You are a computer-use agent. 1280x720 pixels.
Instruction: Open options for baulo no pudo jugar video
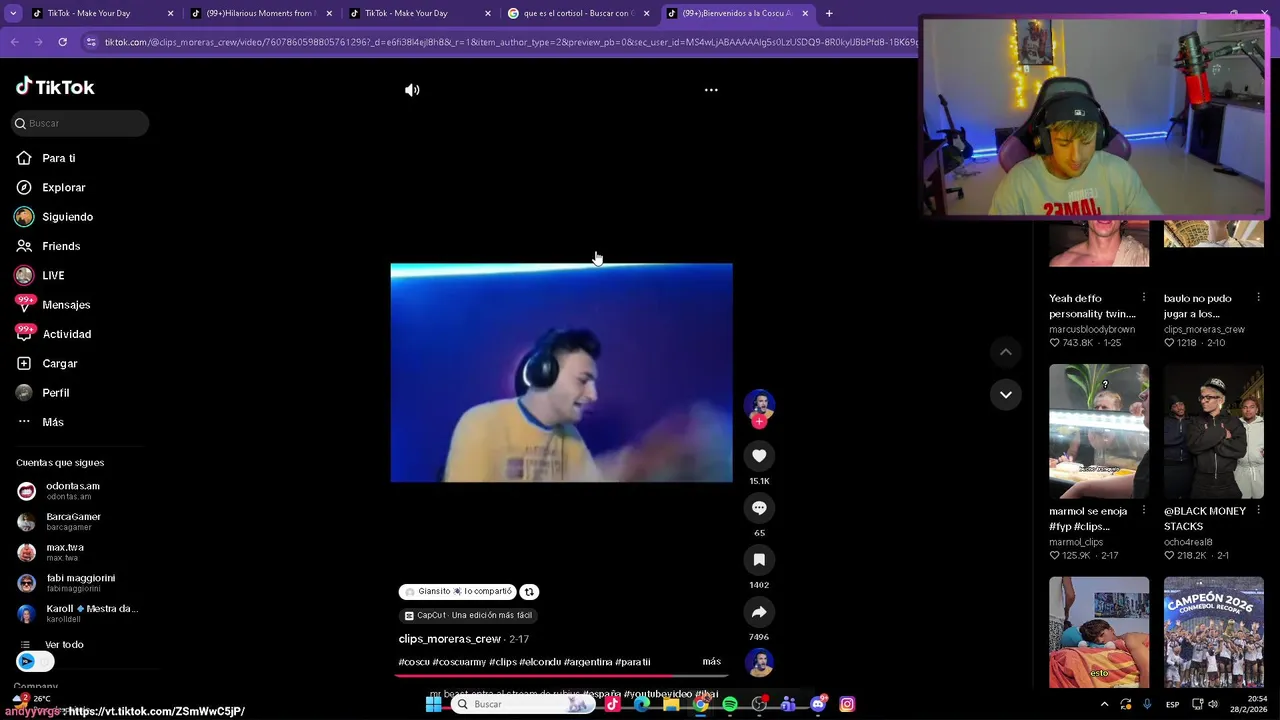pyautogui.click(x=1258, y=298)
